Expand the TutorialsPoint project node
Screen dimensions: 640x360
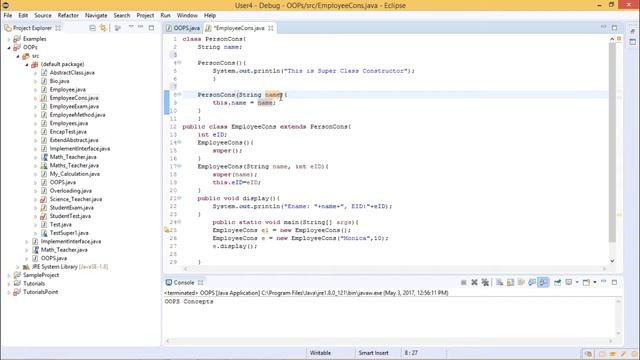(x=9, y=292)
